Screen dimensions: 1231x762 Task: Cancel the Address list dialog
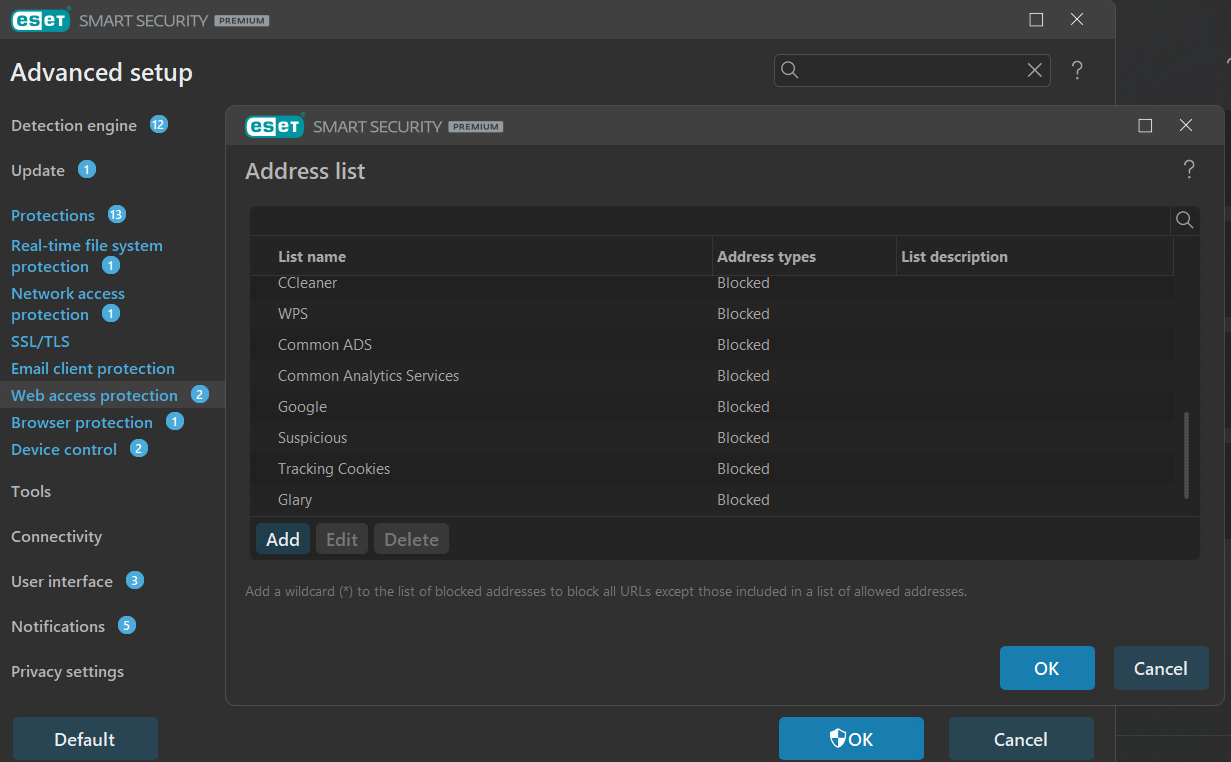pyautogui.click(x=1161, y=668)
